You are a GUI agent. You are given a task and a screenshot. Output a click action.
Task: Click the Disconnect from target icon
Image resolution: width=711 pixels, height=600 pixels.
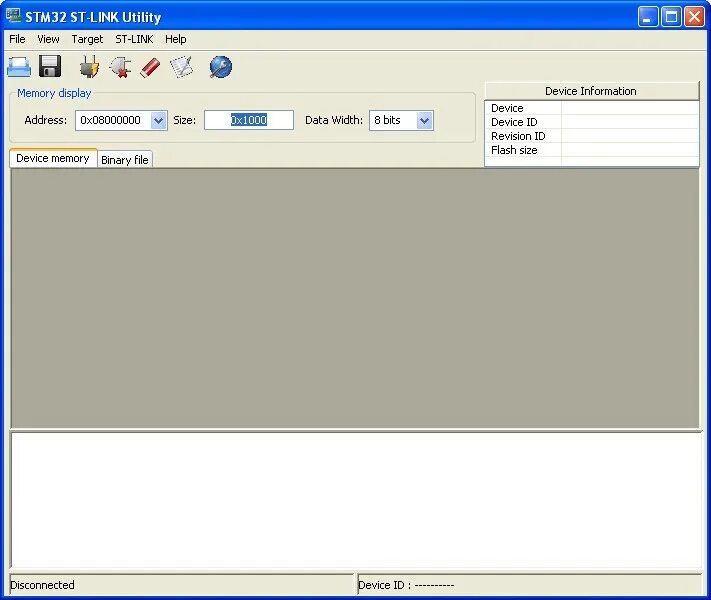click(120, 67)
